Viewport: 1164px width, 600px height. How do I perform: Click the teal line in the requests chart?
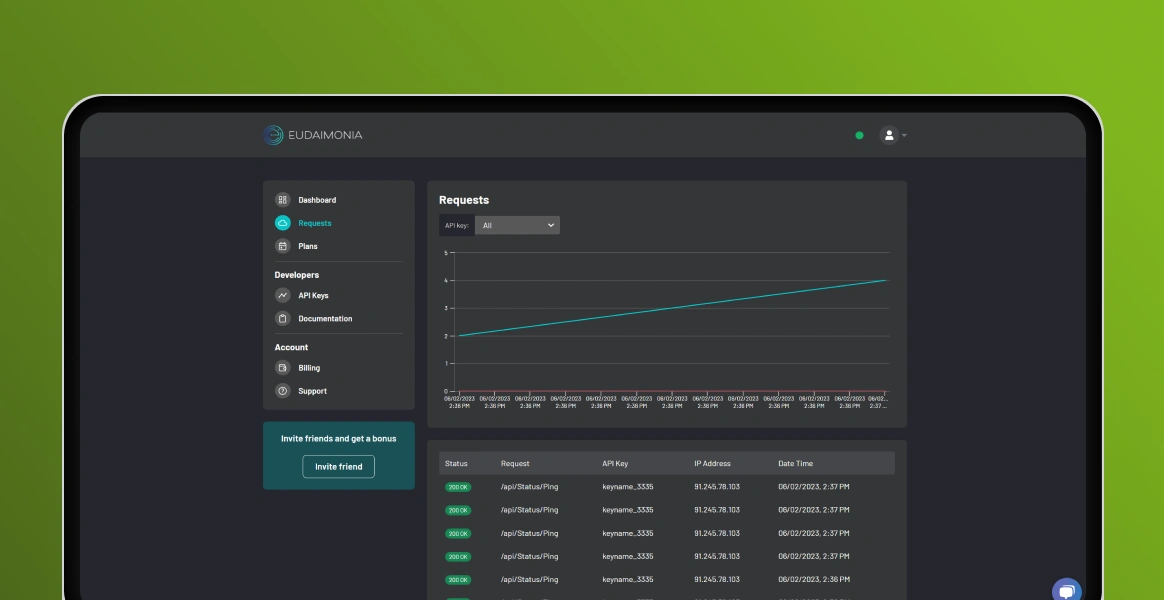[672, 308]
